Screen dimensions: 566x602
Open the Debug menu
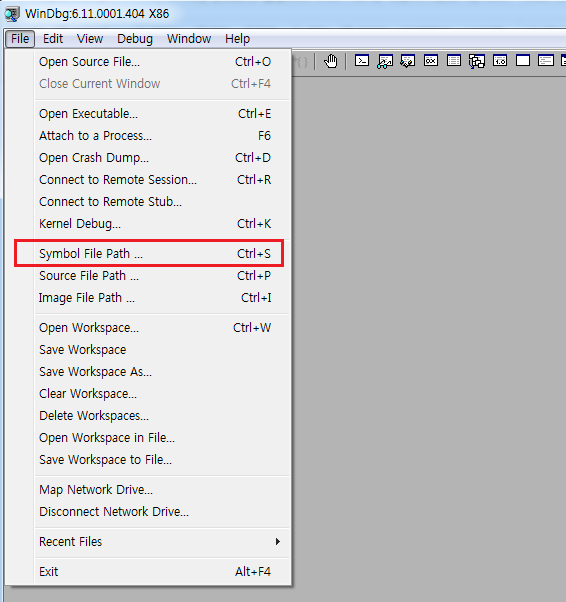pyautogui.click(x=135, y=39)
